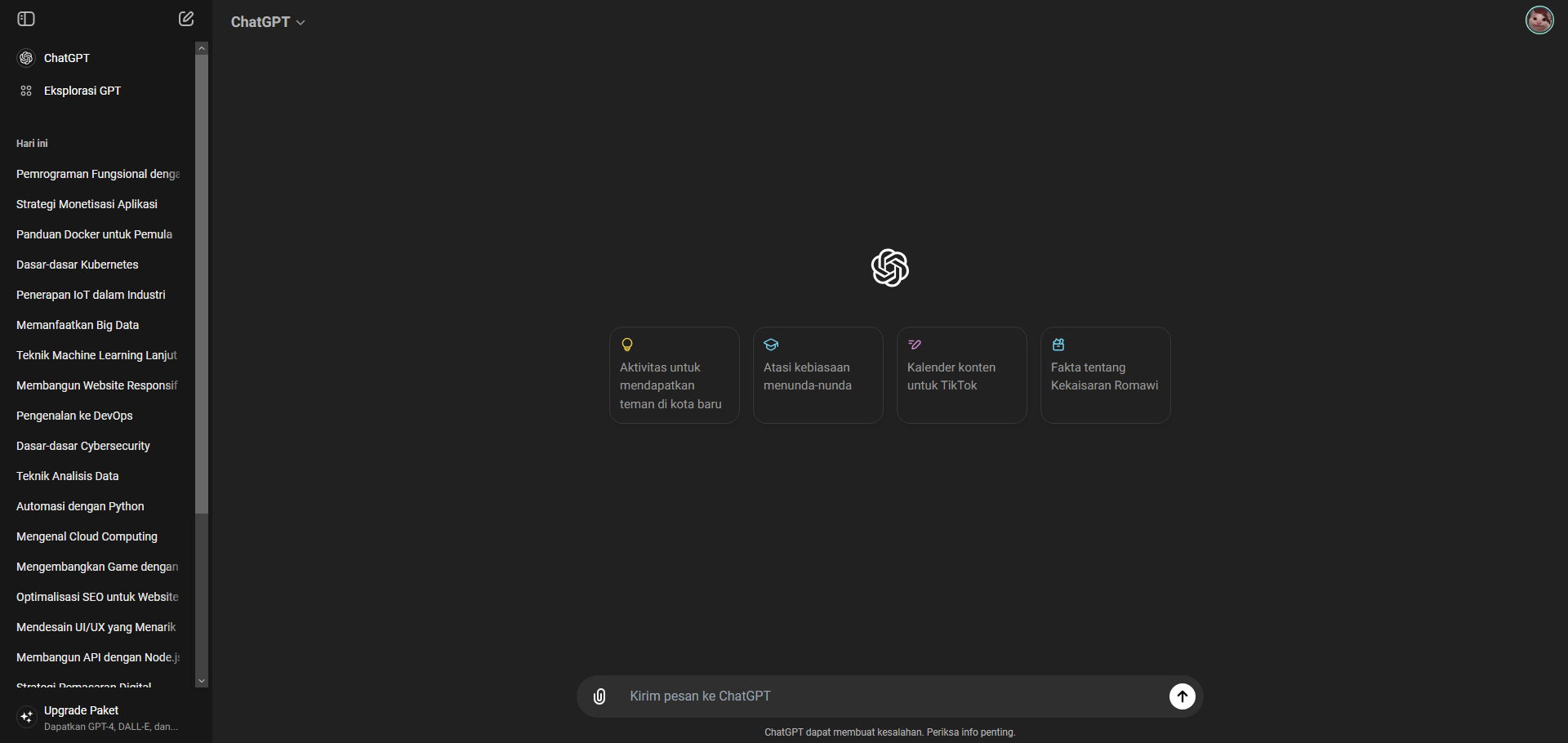Open Eksplorasi GPT menu item
The width and height of the screenshot is (1568, 743).
click(x=98, y=91)
